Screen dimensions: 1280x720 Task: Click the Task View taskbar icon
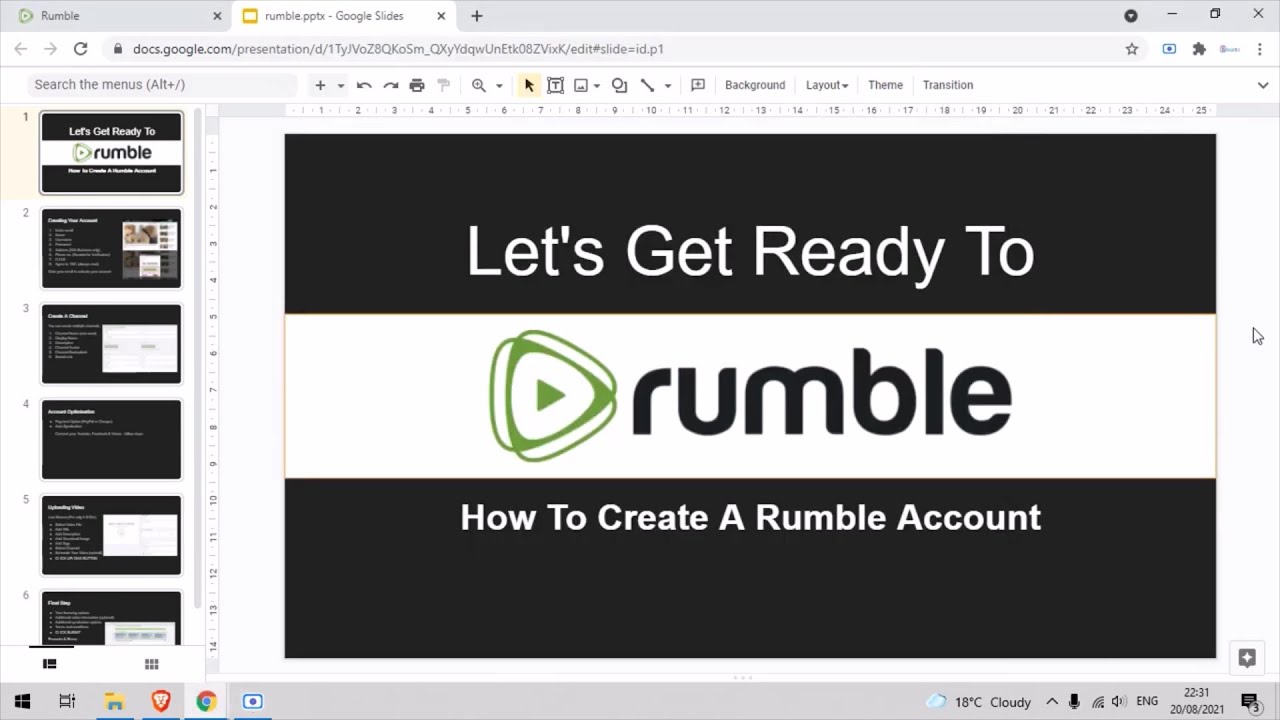pos(67,702)
